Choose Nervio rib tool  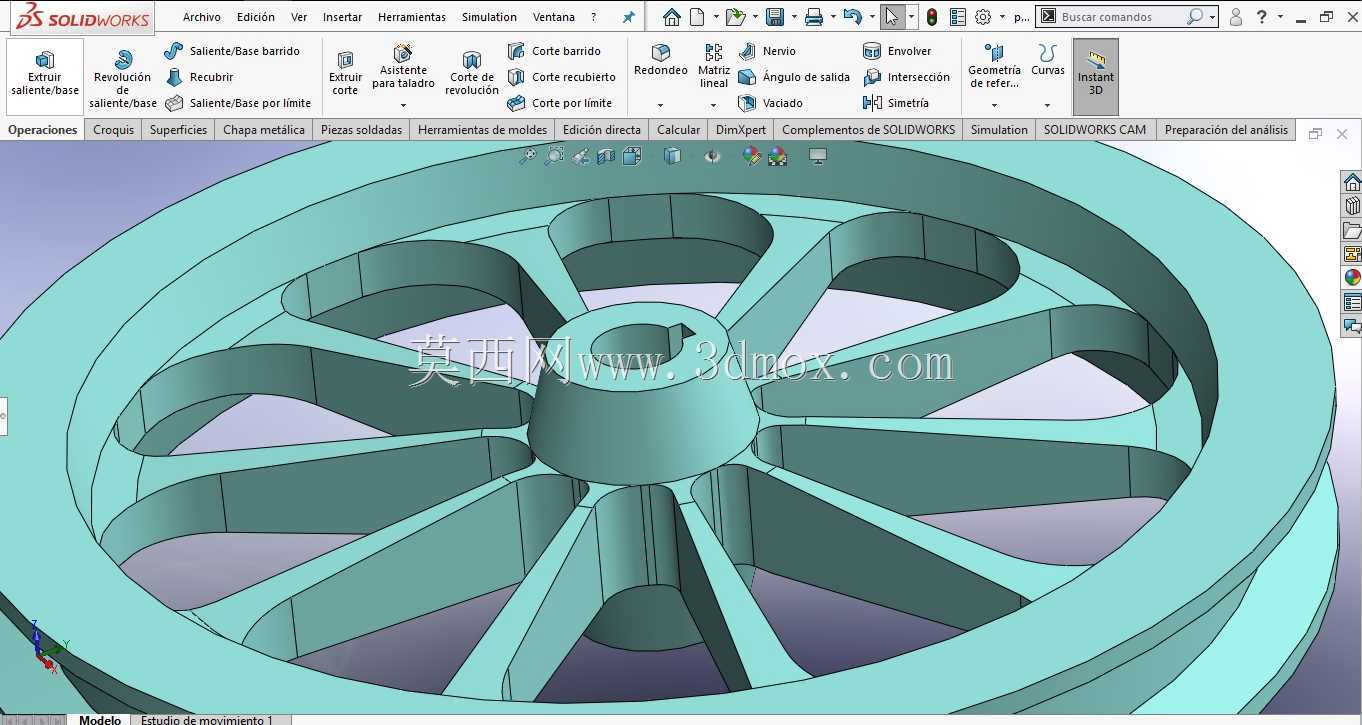(x=767, y=51)
